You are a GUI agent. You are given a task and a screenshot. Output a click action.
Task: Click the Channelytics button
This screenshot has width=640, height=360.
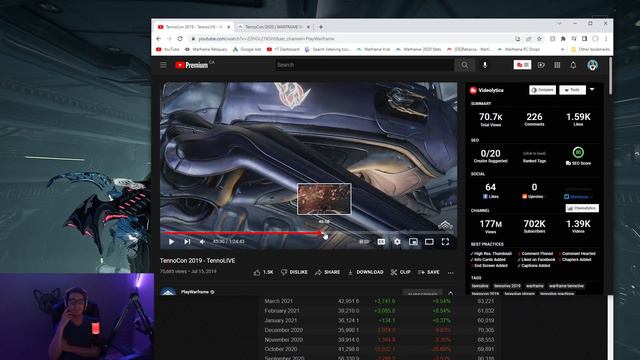(x=582, y=208)
